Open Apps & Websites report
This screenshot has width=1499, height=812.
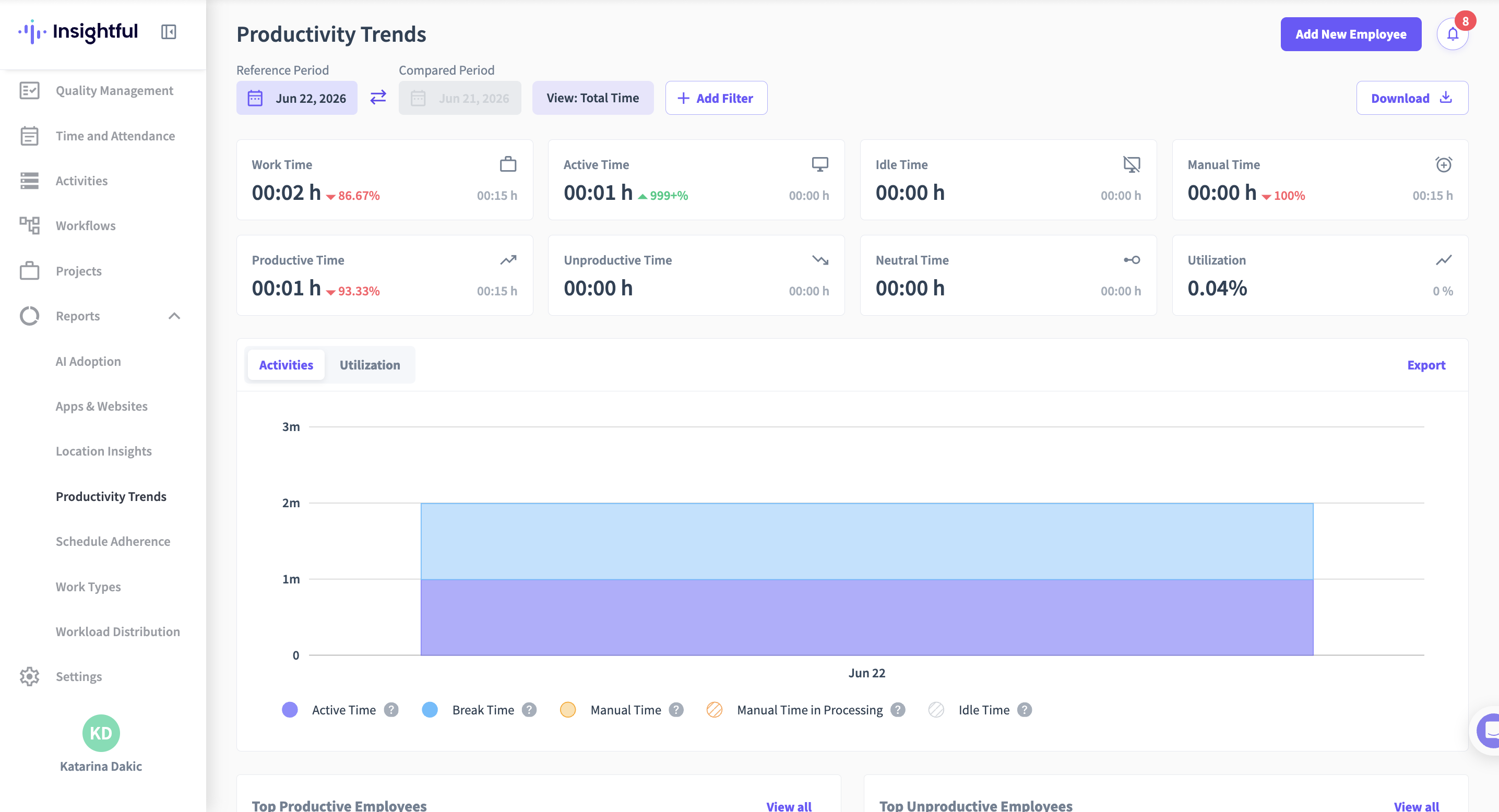point(101,406)
